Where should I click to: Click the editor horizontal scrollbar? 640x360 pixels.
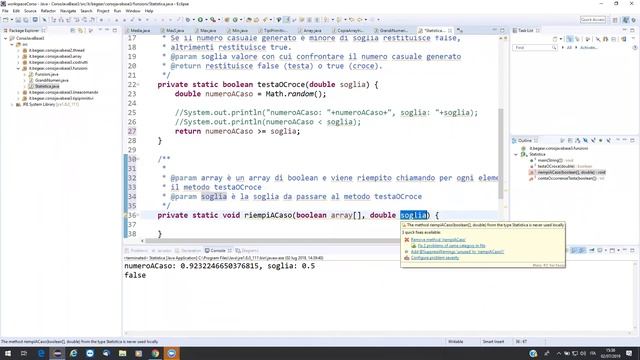pyautogui.click(x=272, y=241)
